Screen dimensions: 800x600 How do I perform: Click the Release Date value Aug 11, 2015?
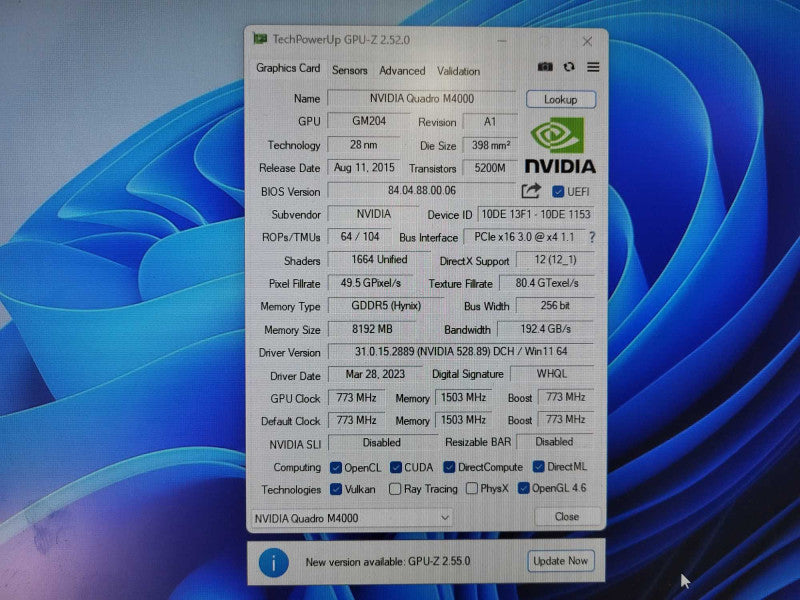tap(364, 168)
